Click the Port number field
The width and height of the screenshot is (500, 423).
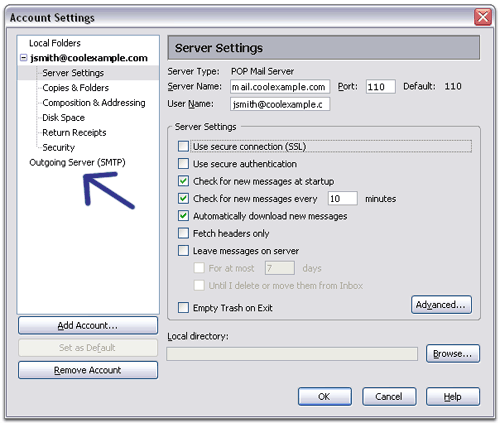381,87
